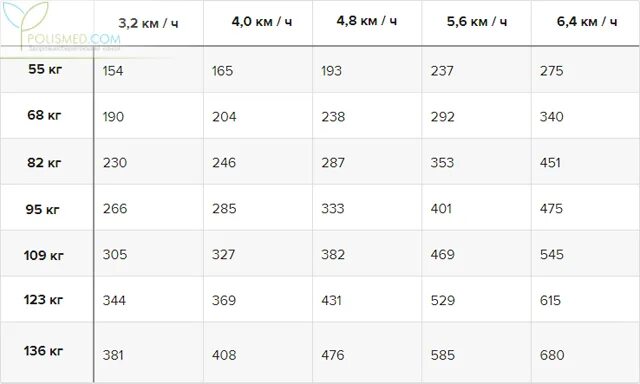
Task: Click the 109 кг row label
Action: coord(44,255)
